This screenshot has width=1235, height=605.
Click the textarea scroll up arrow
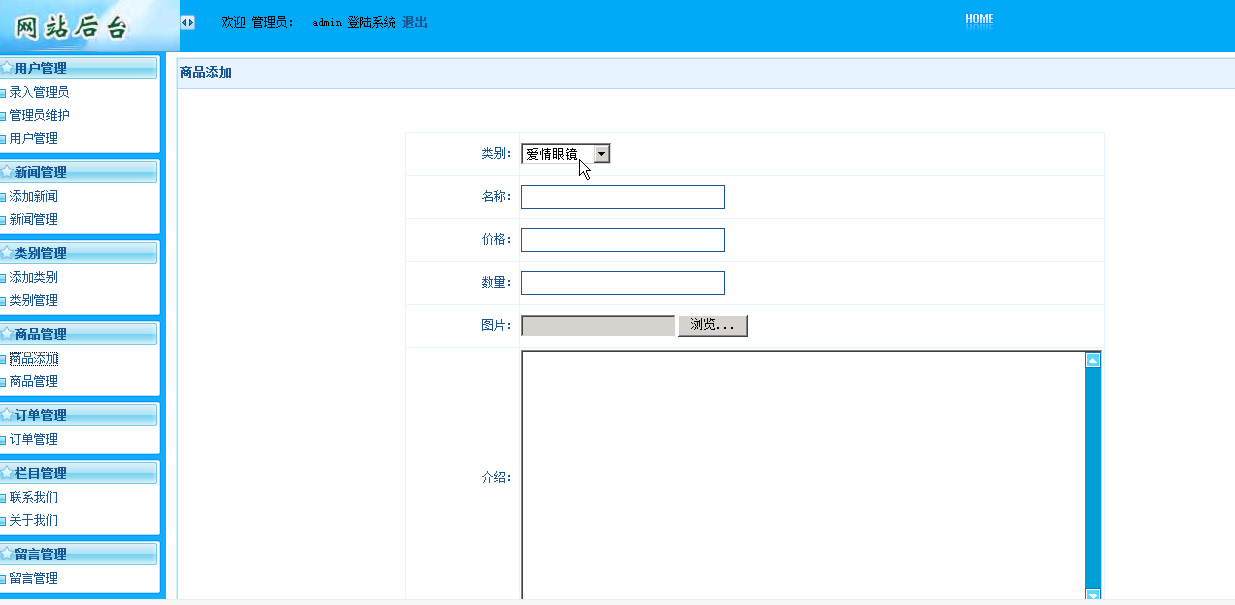(1093, 360)
